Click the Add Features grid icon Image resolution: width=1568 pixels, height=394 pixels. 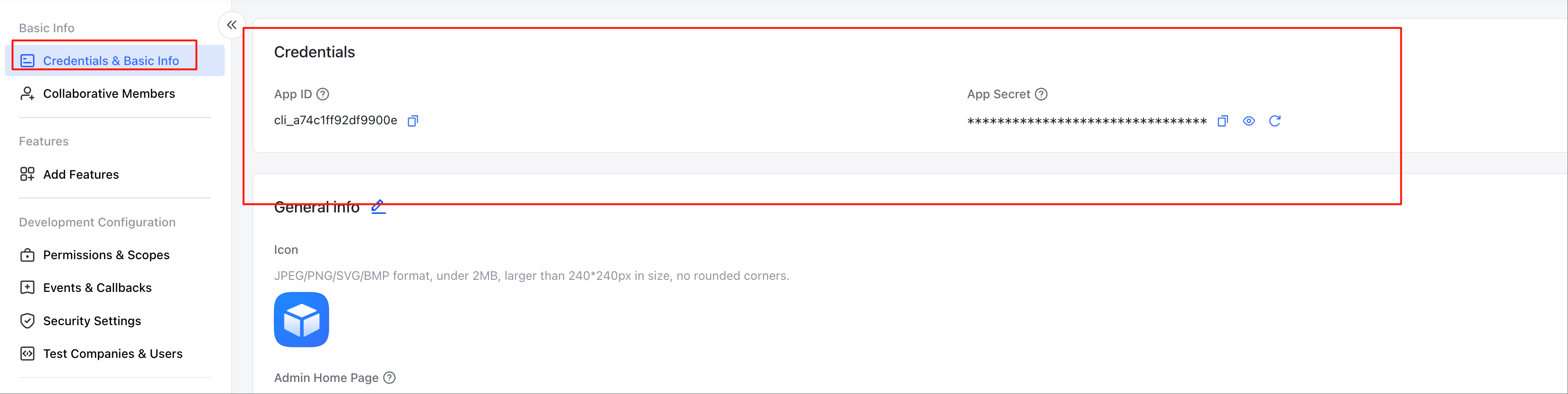point(27,175)
